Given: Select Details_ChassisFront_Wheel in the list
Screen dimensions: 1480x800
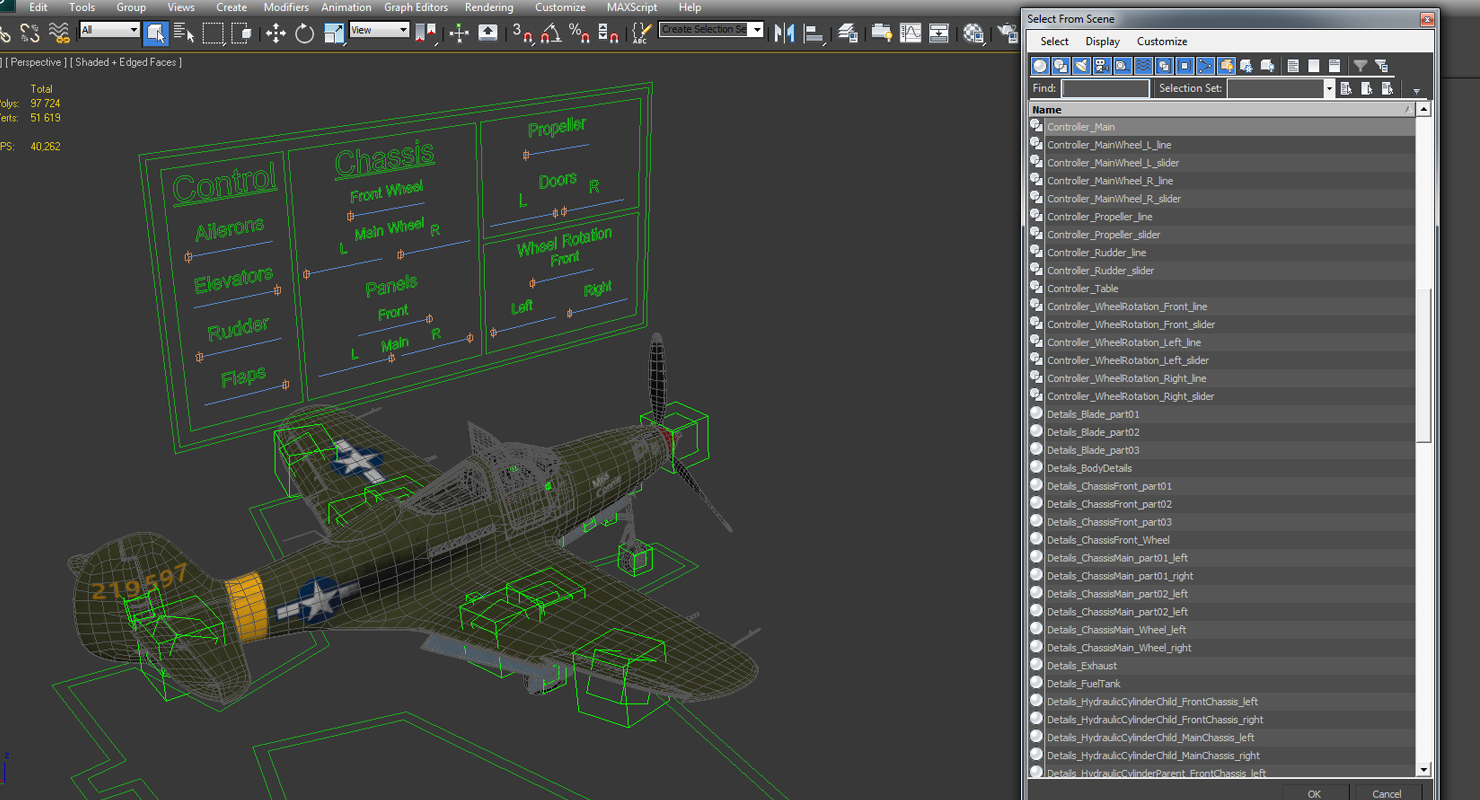Looking at the screenshot, I should coord(1222,539).
